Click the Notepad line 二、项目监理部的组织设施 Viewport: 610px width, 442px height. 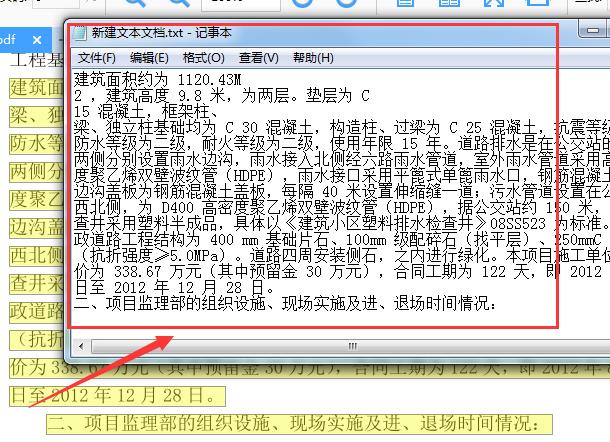285,303
